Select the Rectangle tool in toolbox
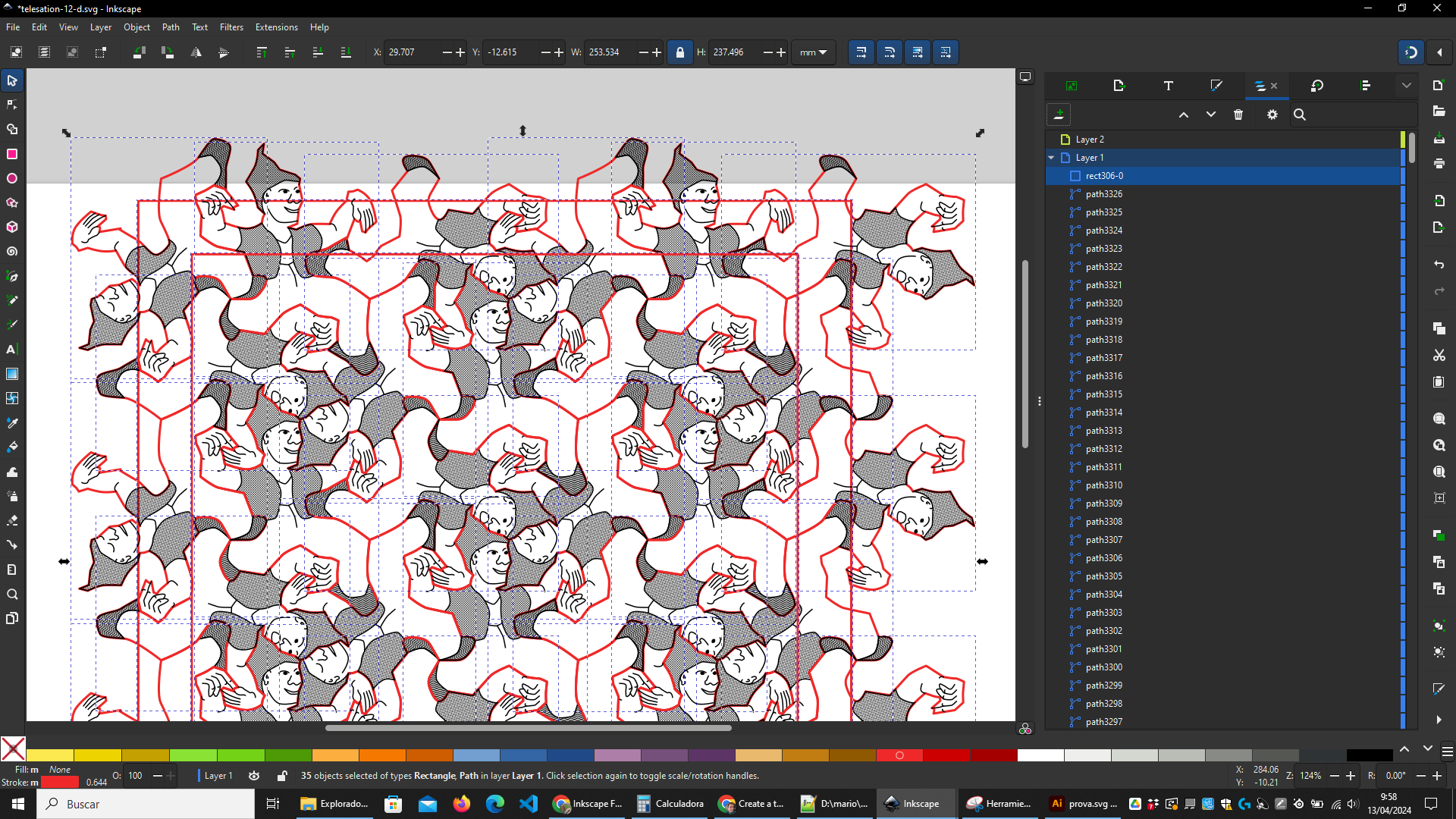This screenshot has height=819, width=1456. click(x=12, y=154)
